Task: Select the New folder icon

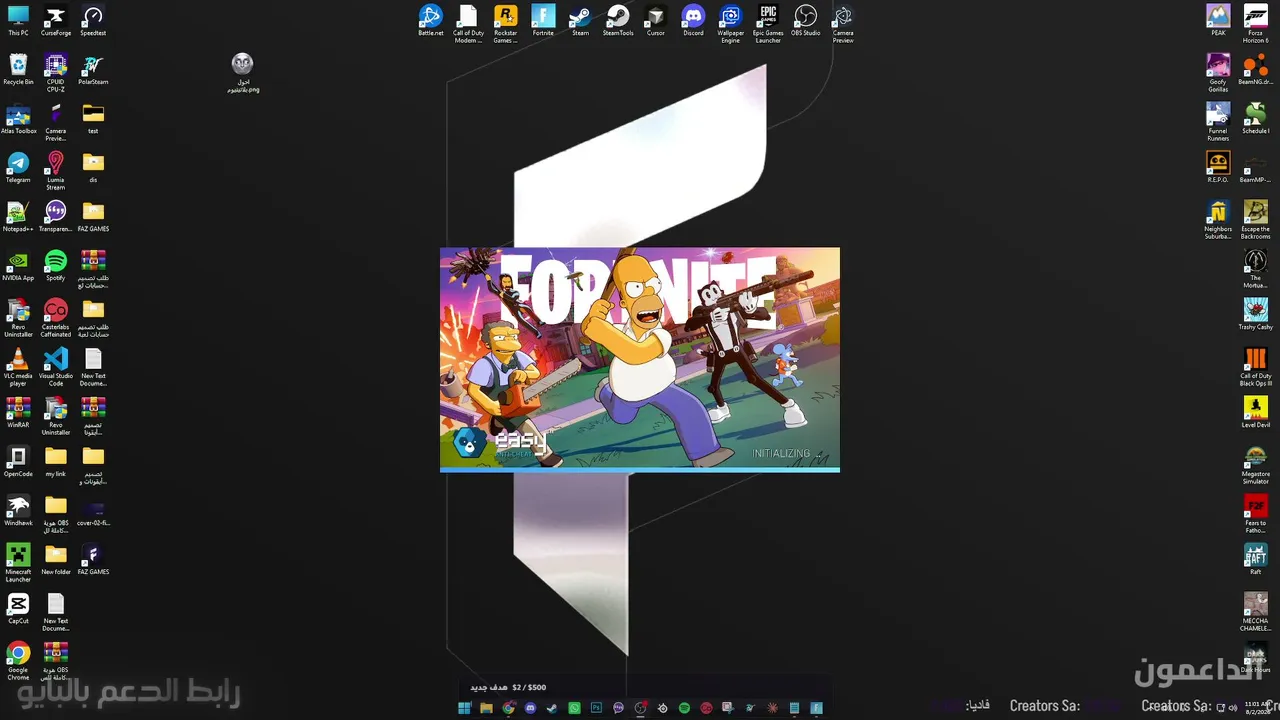Action: coord(56,560)
